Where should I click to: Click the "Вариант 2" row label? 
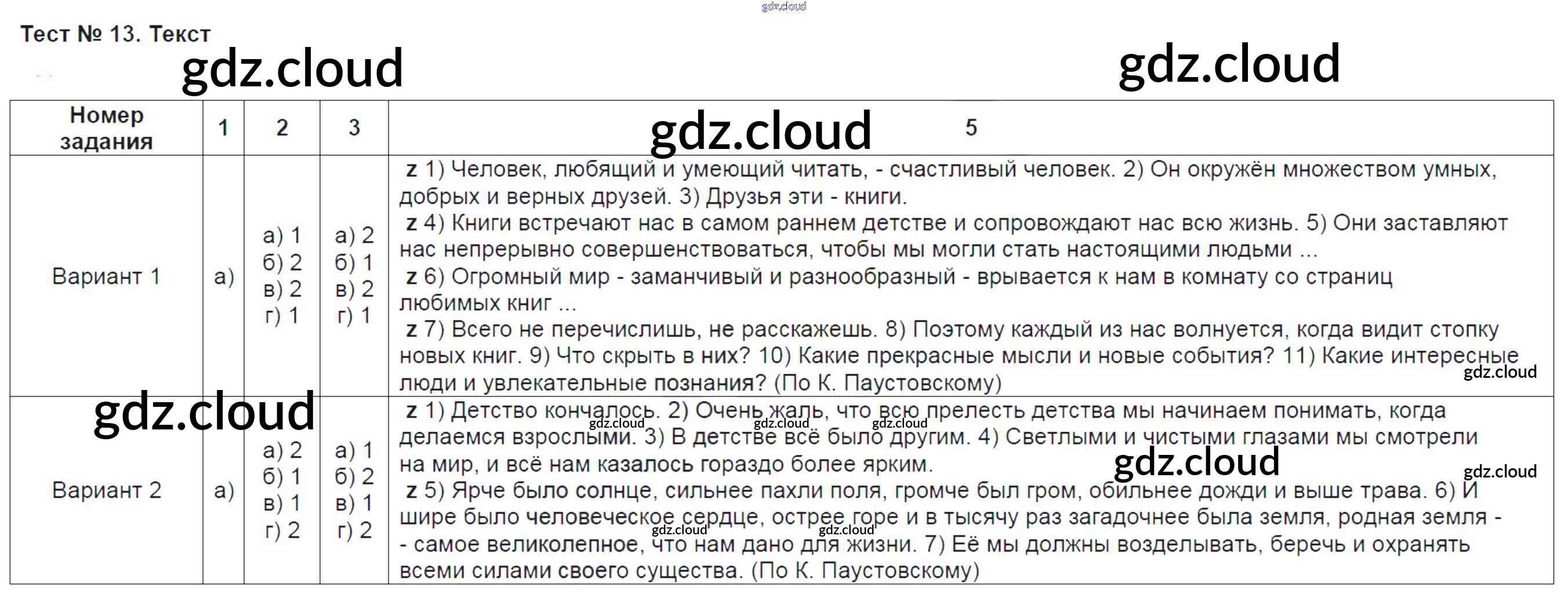pos(107,490)
